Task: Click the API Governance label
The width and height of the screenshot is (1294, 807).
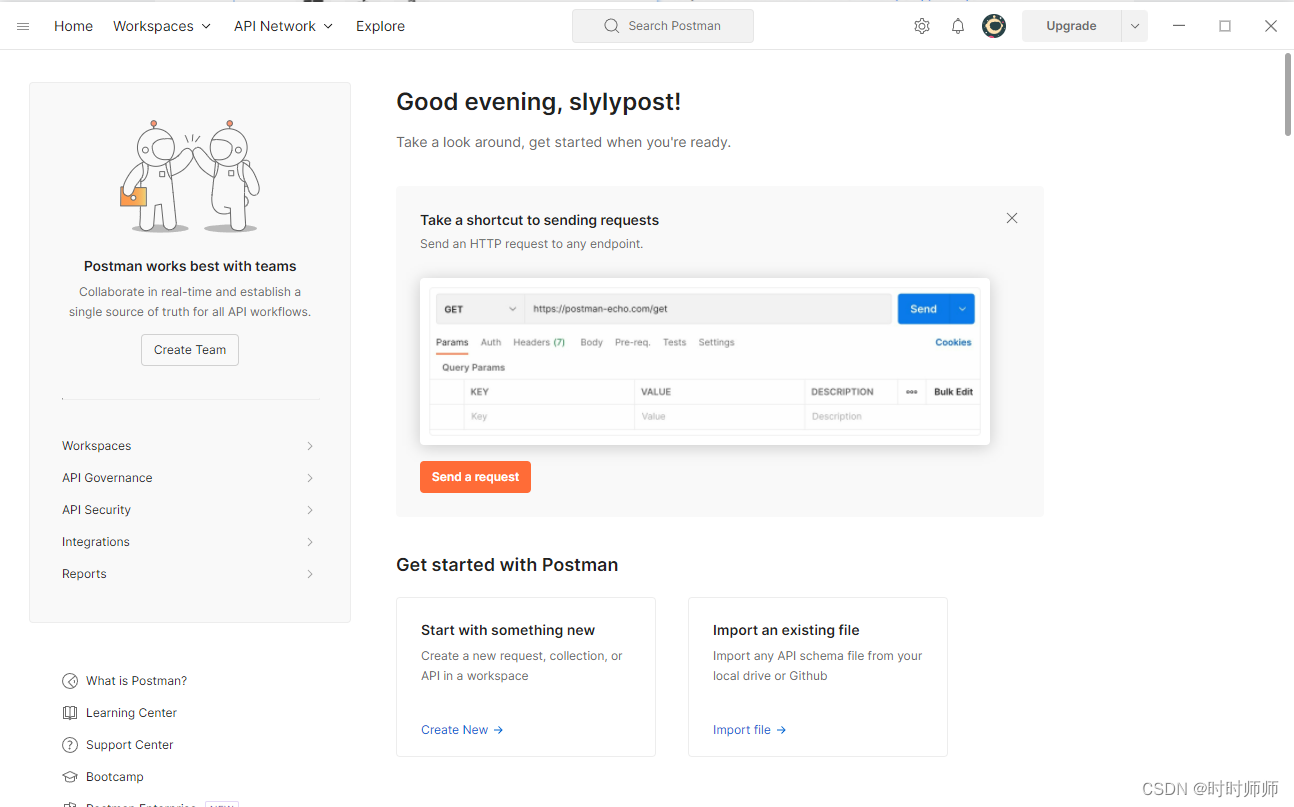Action: 107,478
